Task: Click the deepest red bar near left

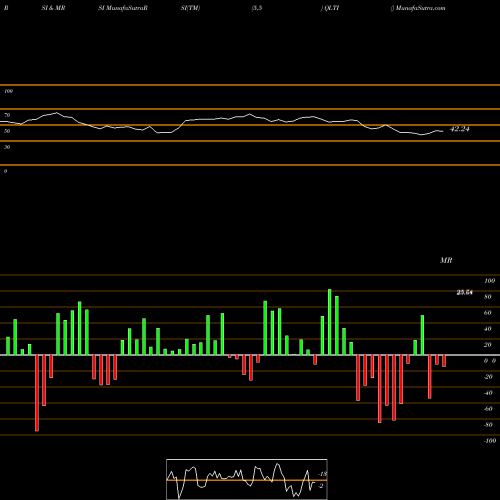Action: tap(37, 393)
